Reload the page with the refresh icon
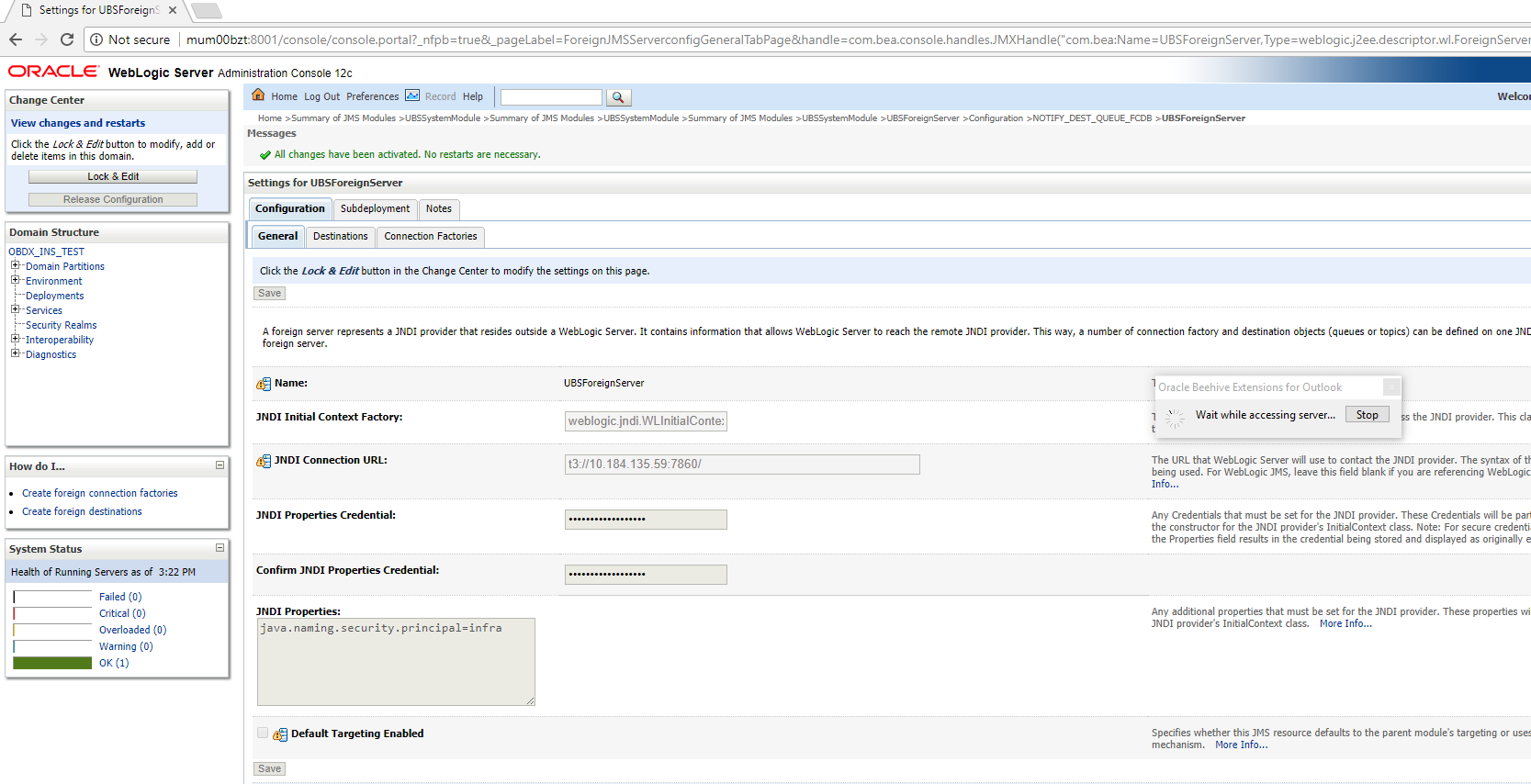 pyautogui.click(x=67, y=39)
